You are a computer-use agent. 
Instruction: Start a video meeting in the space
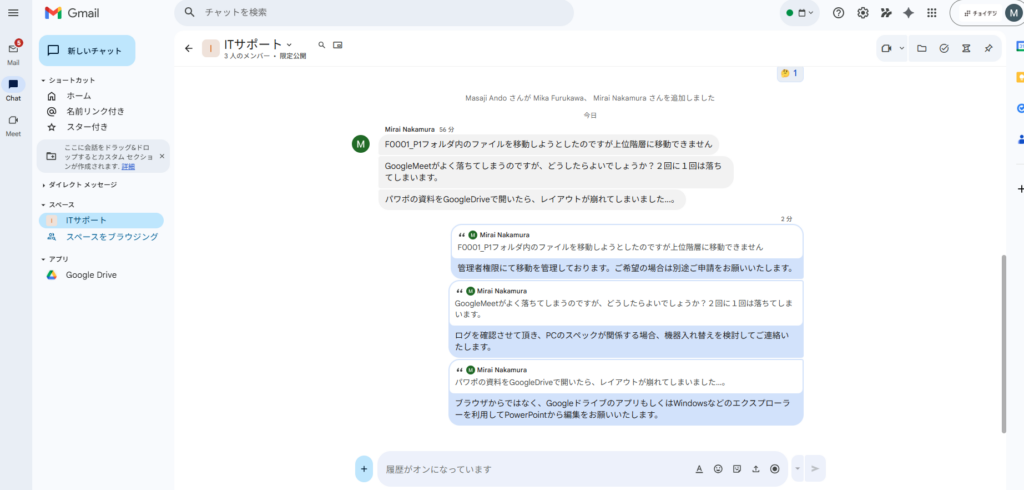coord(886,48)
